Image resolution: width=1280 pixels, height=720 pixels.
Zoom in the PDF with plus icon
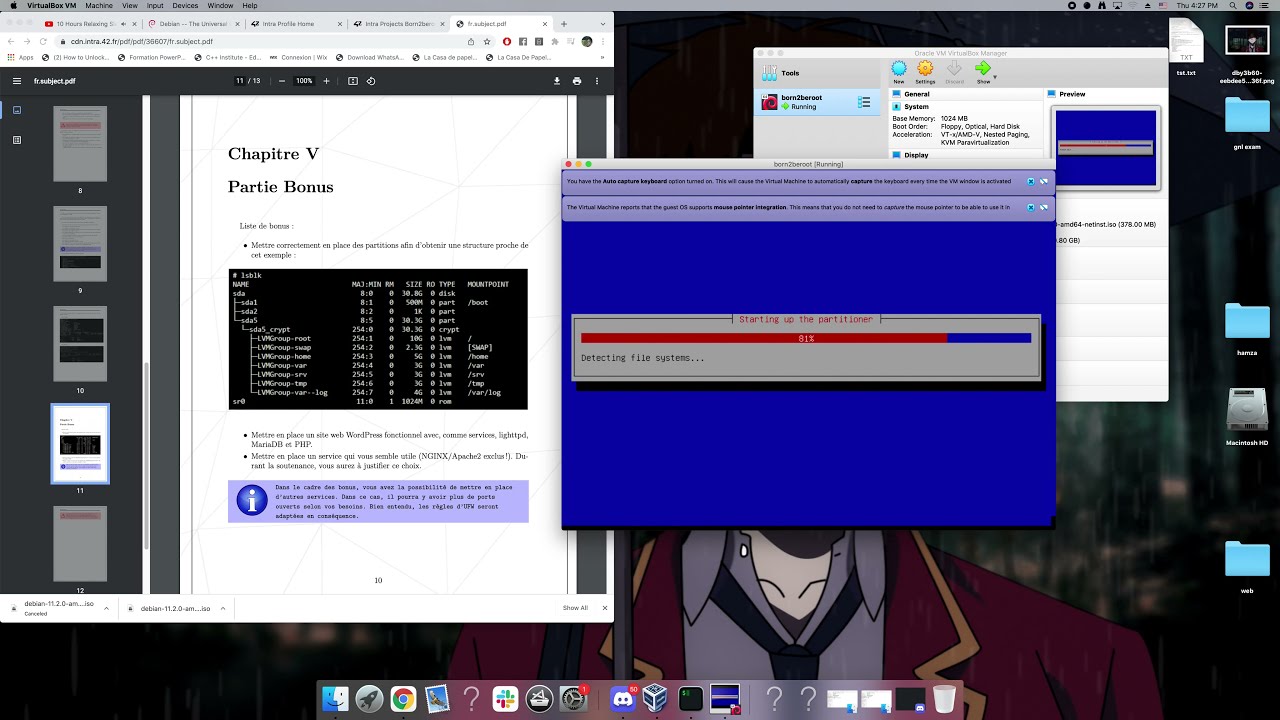(x=326, y=81)
